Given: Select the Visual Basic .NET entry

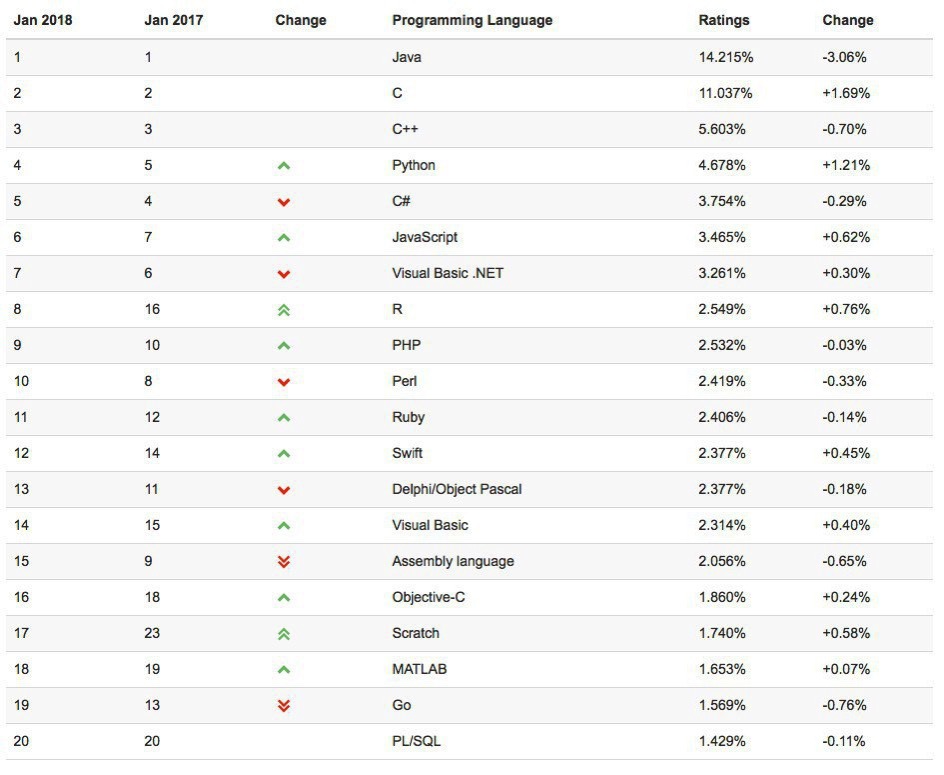Looking at the screenshot, I should (447, 273).
